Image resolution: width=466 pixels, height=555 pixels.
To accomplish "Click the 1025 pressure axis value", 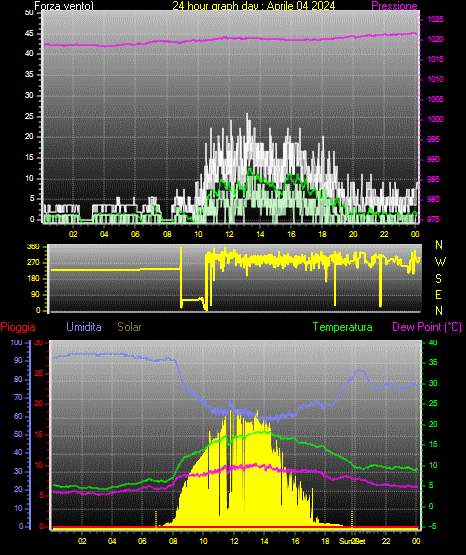I will click(x=435, y=19).
